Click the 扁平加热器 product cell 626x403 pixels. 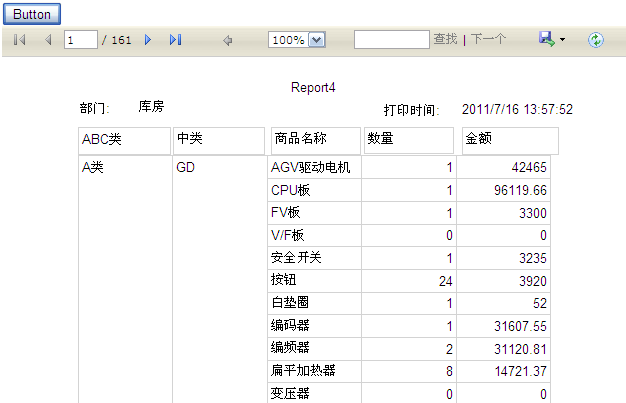pyautogui.click(x=314, y=371)
